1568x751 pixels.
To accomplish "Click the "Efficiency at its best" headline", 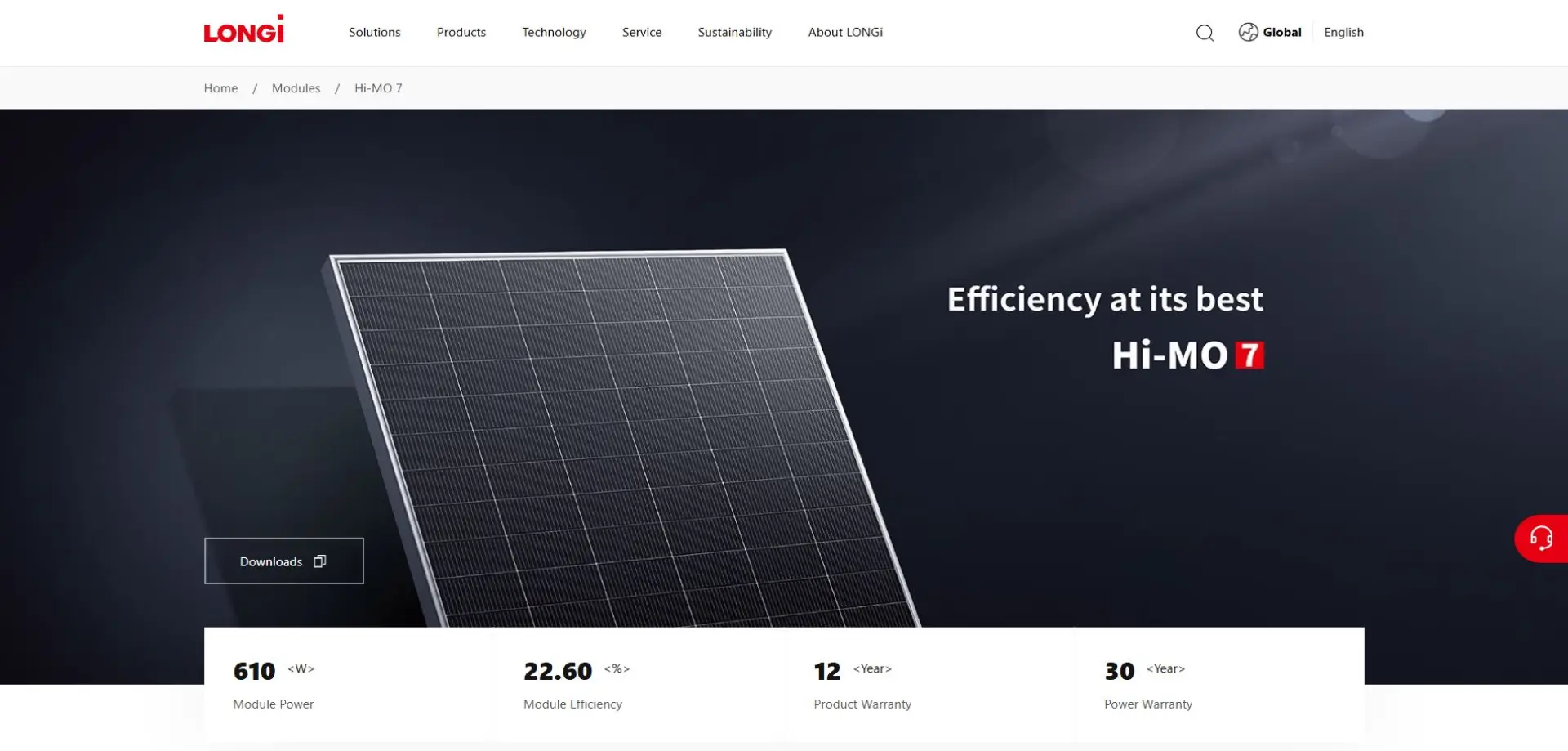I will tap(1105, 299).
